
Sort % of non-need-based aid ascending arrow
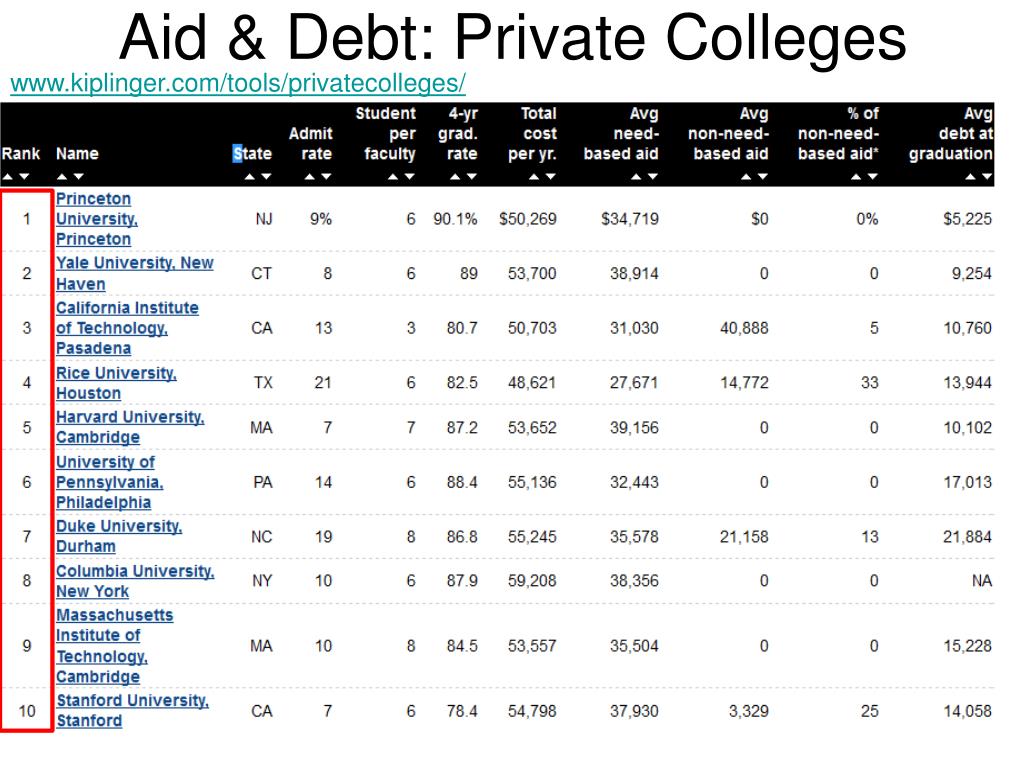(856, 177)
